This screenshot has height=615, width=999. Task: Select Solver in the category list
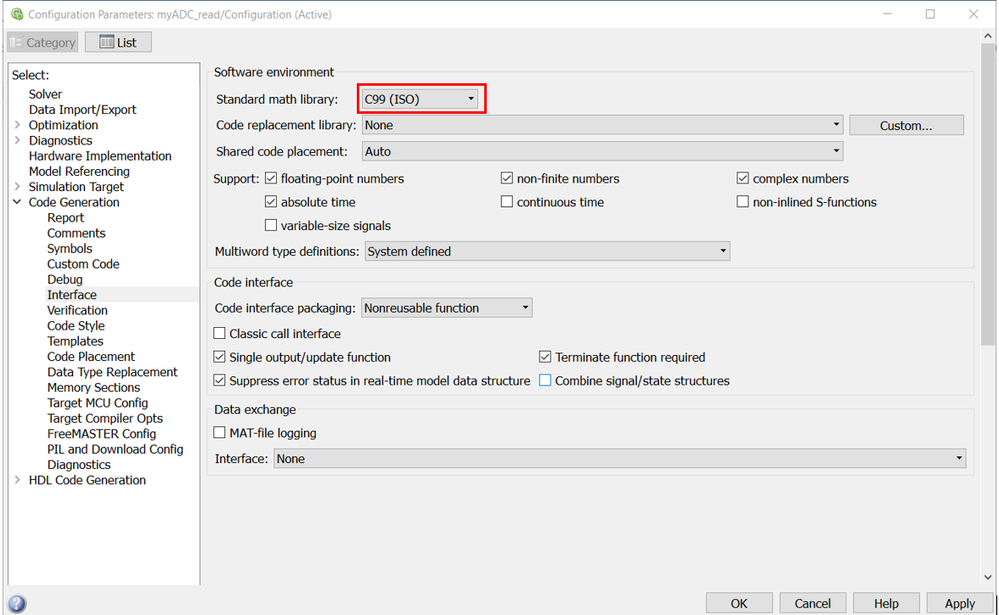point(46,94)
